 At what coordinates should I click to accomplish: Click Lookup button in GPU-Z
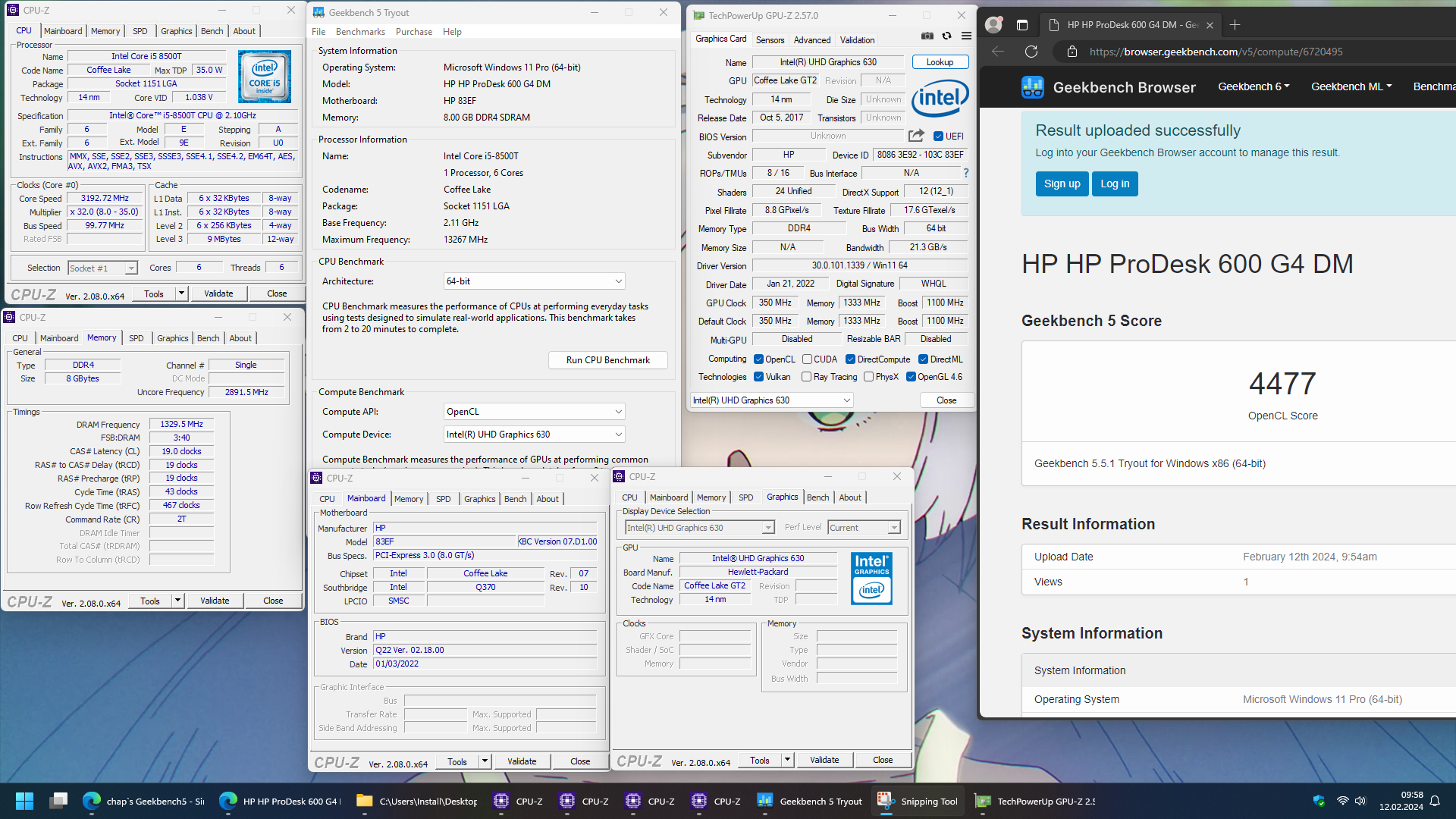[x=940, y=62]
